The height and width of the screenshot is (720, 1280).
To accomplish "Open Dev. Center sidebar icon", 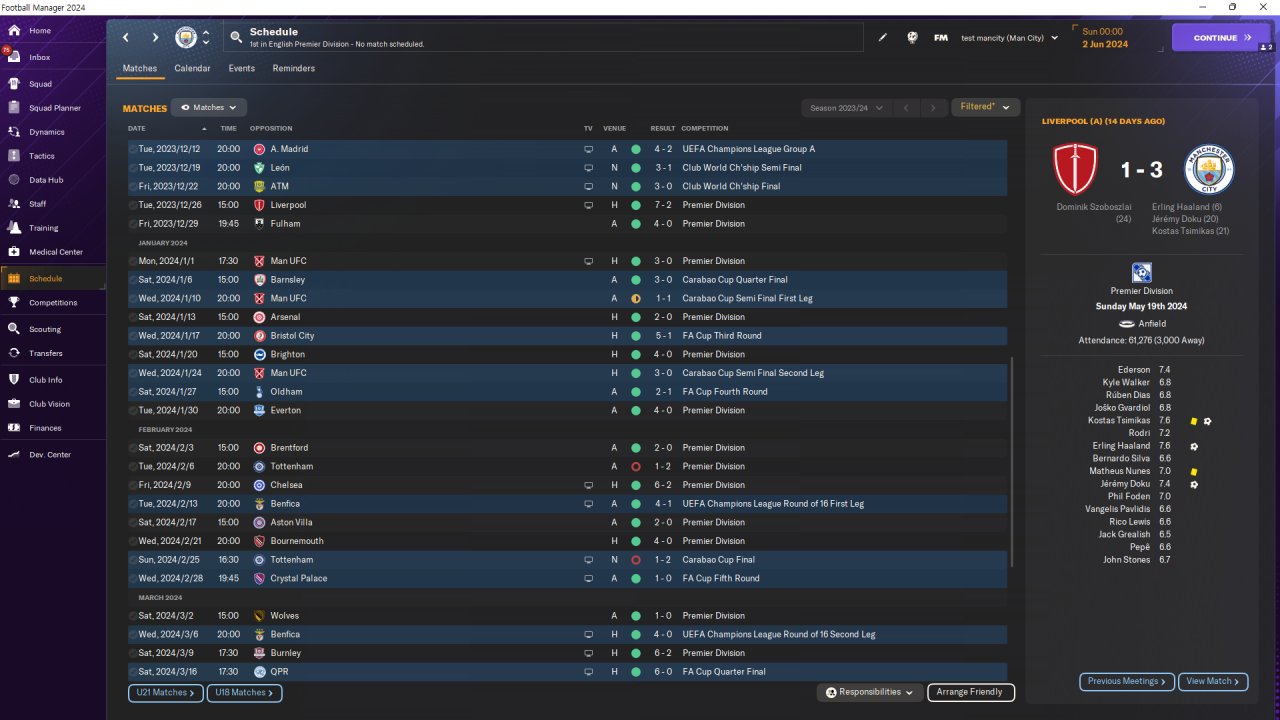I will click(x=14, y=454).
